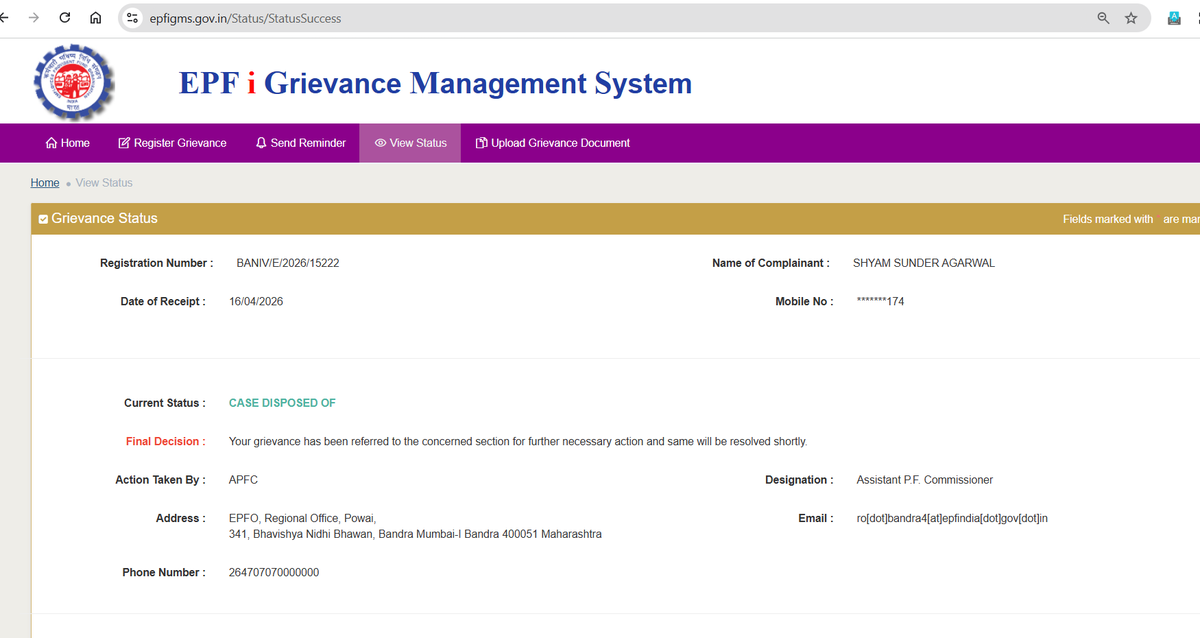This screenshot has height=638, width=1200.
Task: Open Register Grievance menu item
Action: (172, 143)
